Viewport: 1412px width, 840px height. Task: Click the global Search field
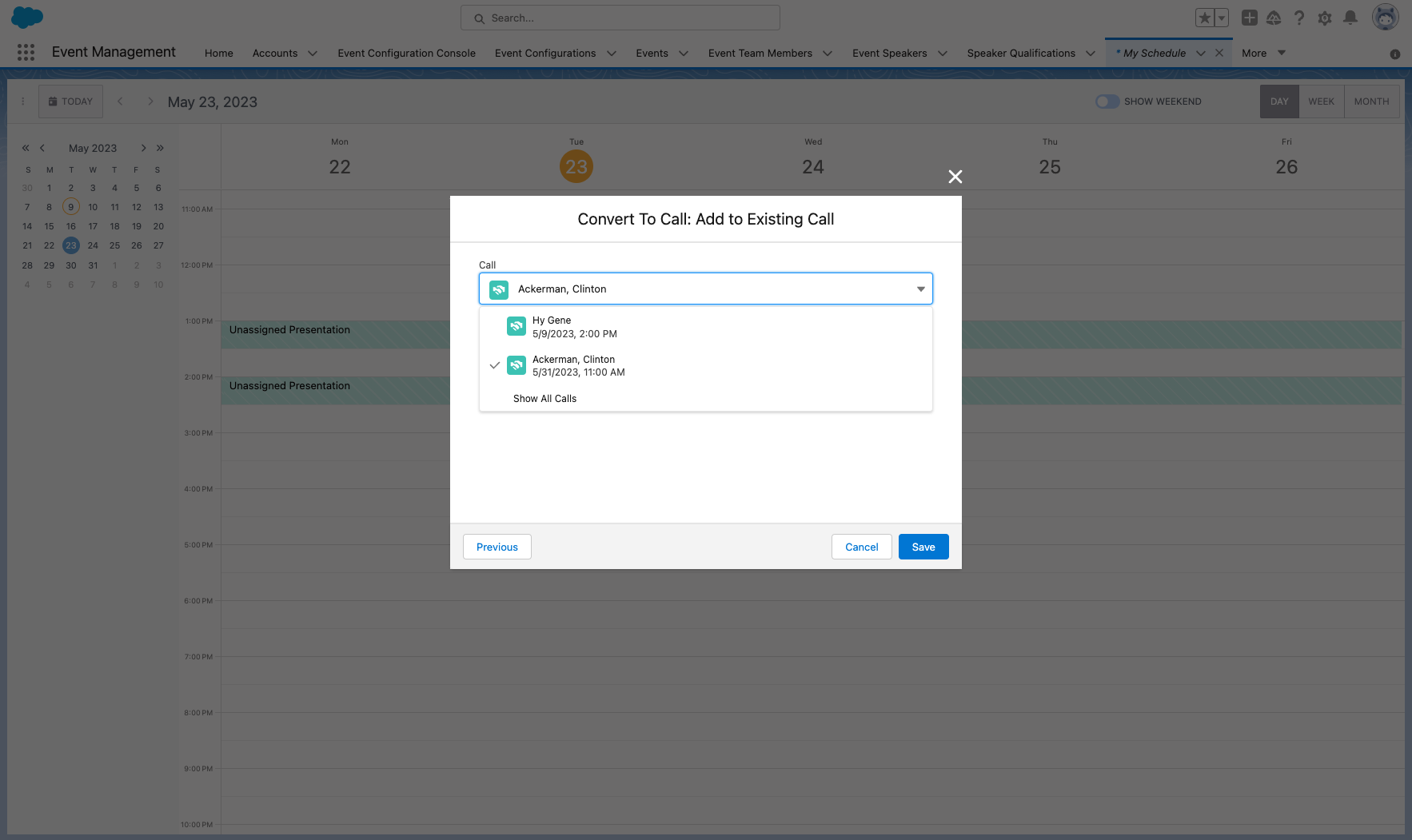(x=620, y=18)
